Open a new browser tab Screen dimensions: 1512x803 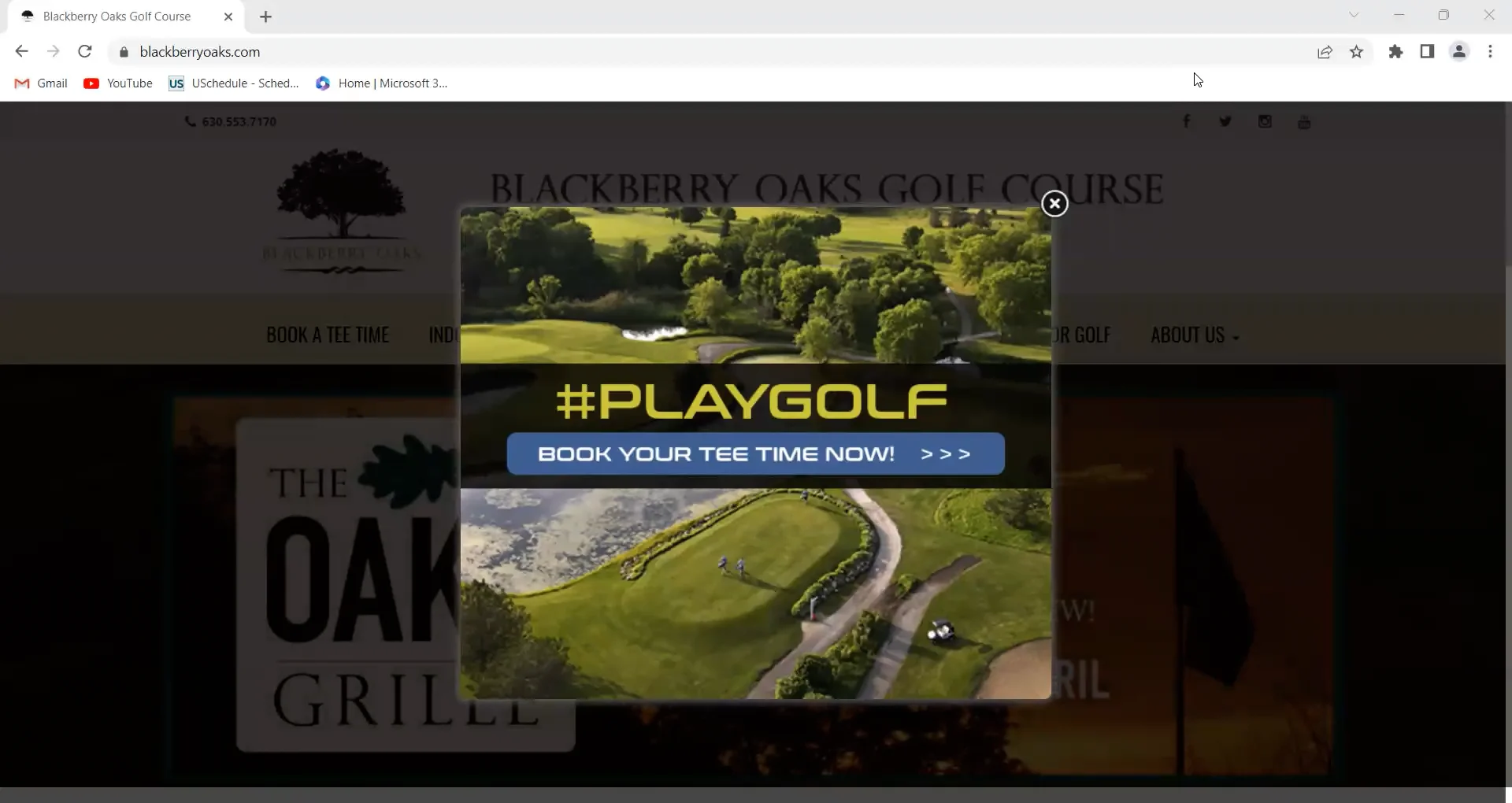pyautogui.click(x=266, y=17)
